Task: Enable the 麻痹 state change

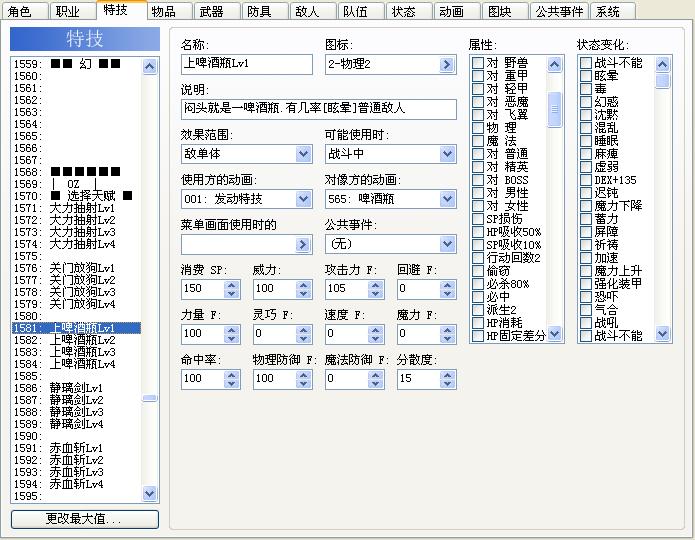Action: tap(586, 154)
